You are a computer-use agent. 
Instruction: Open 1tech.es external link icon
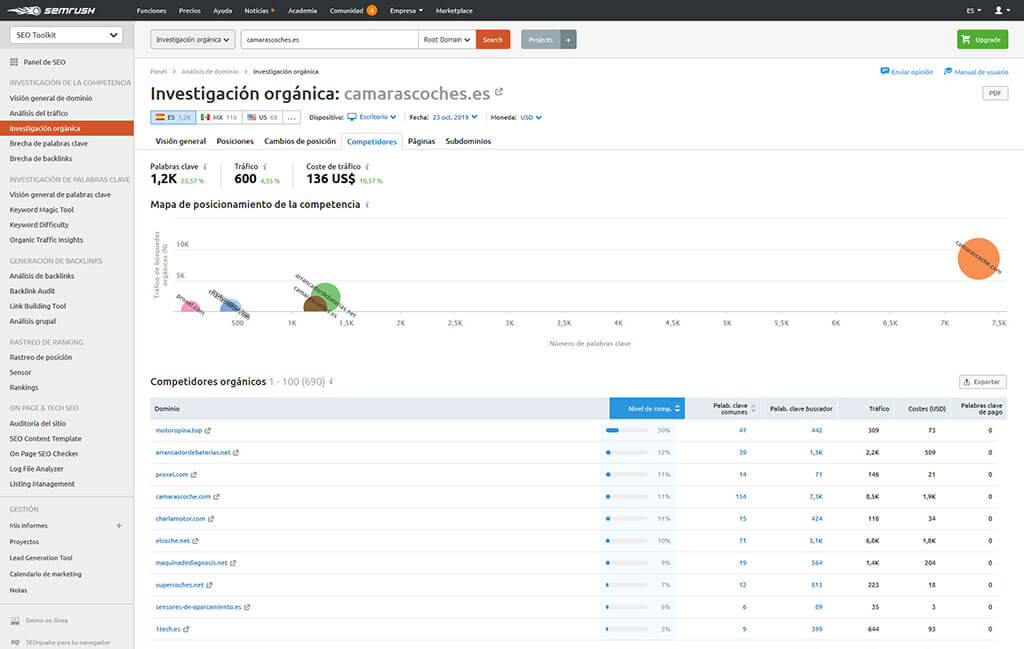186,629
